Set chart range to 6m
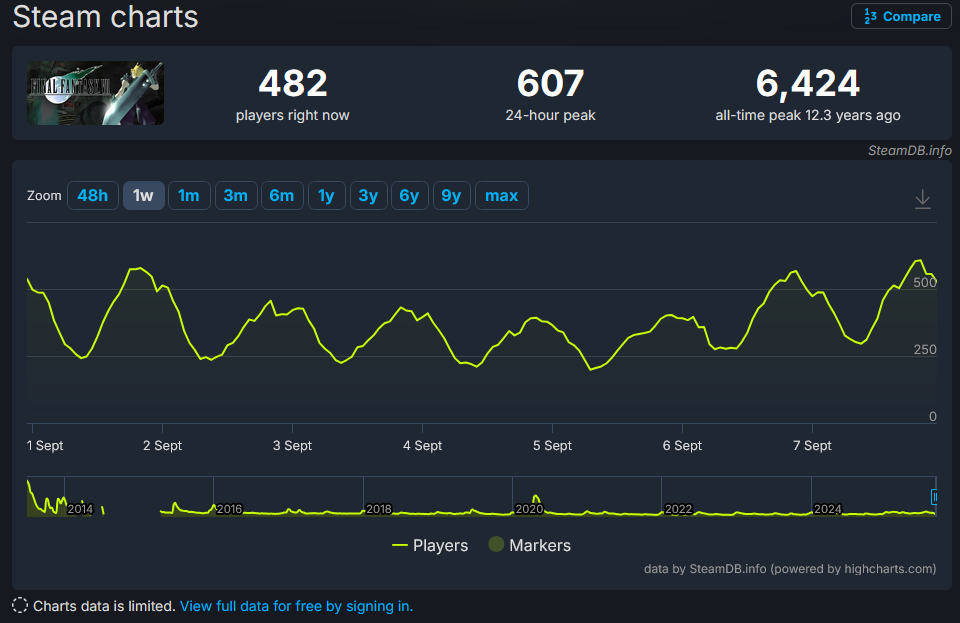Viewport: 960px width, 623px height. tap(282, 196)
